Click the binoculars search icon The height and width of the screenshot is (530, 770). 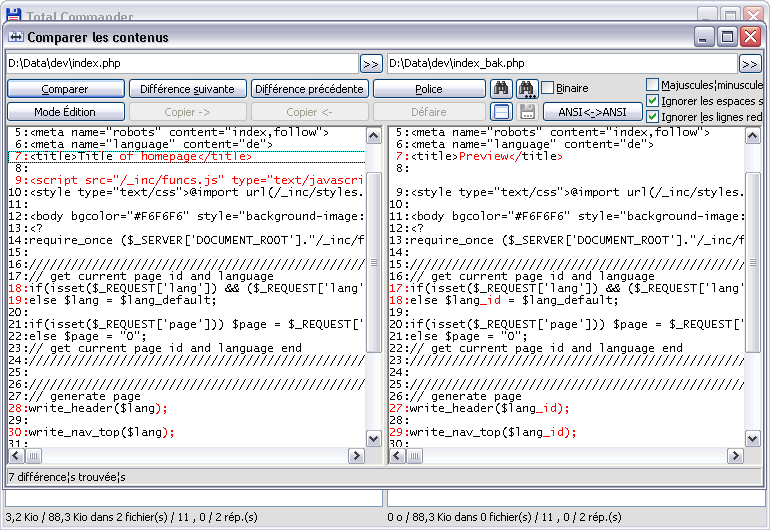501,89
